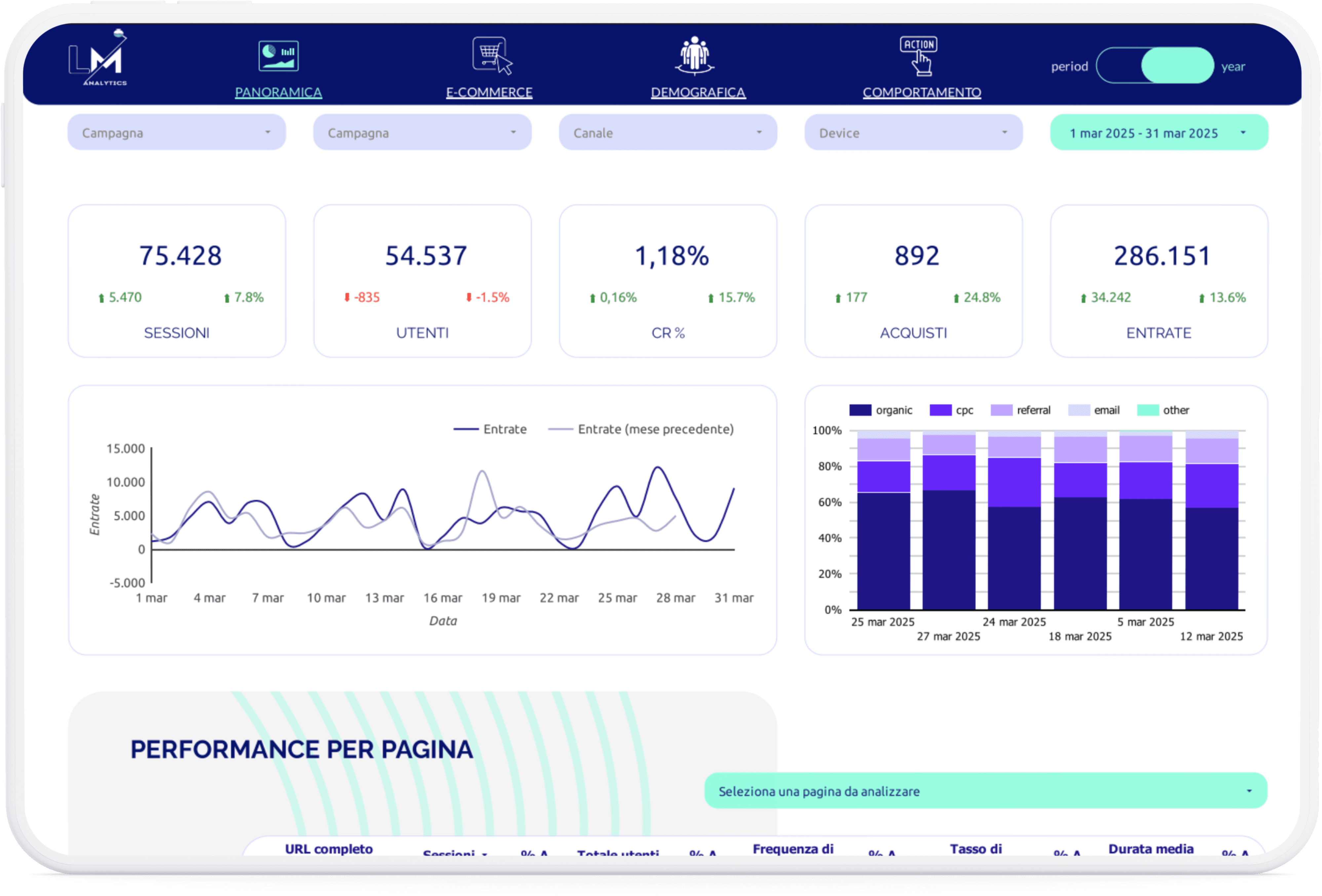
Task: Click the ACQUISTI value 892
Action: (x=917, y=255)
